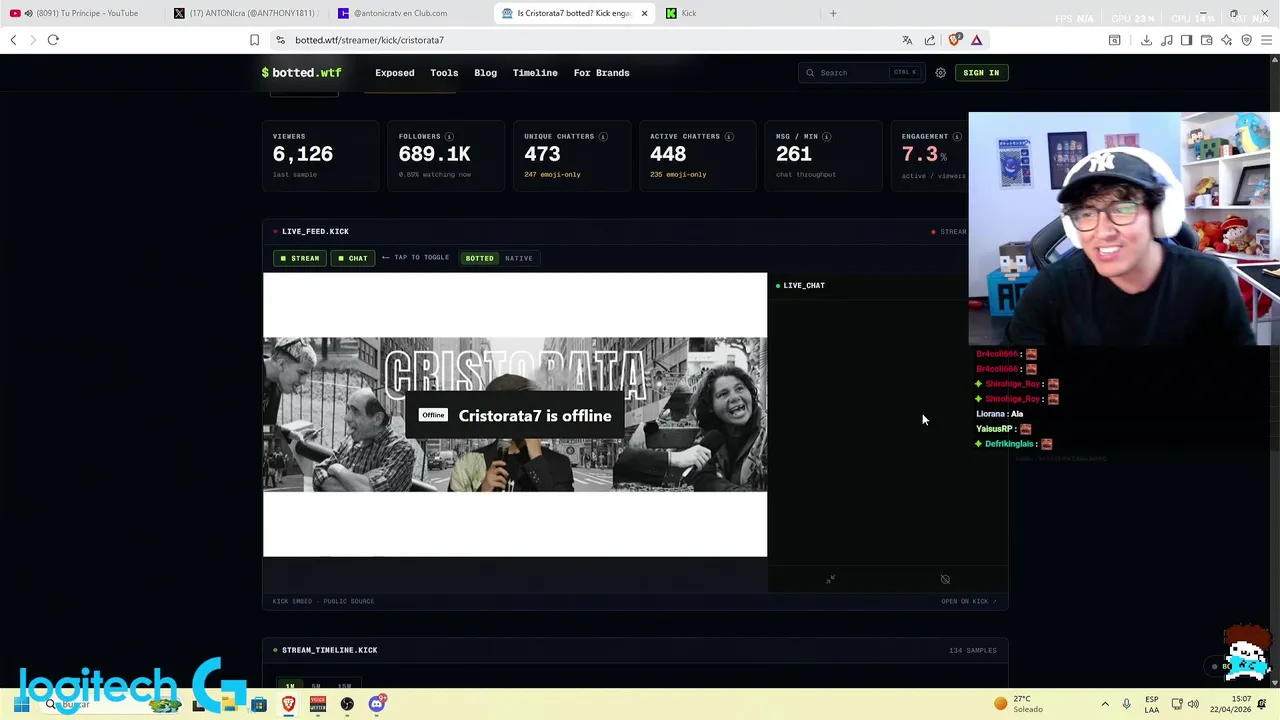Toggle the CHAT panel button

coord(352,258)
